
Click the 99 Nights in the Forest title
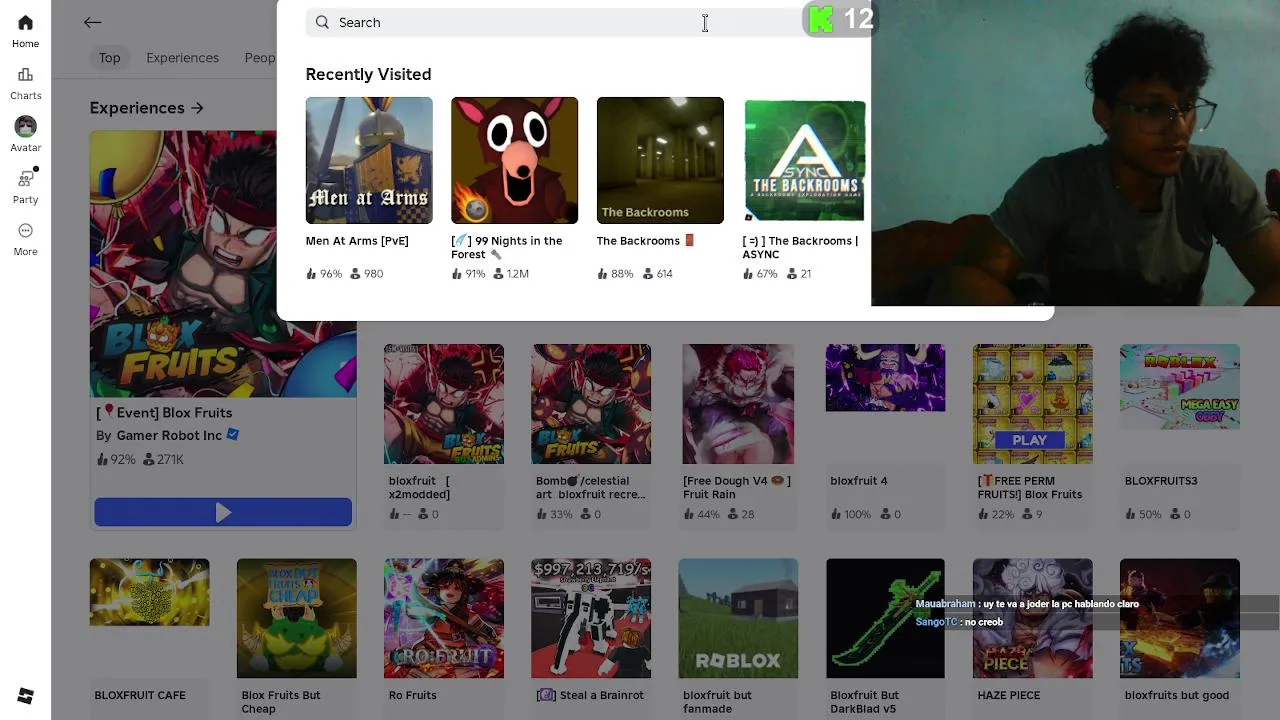point(507,247)
